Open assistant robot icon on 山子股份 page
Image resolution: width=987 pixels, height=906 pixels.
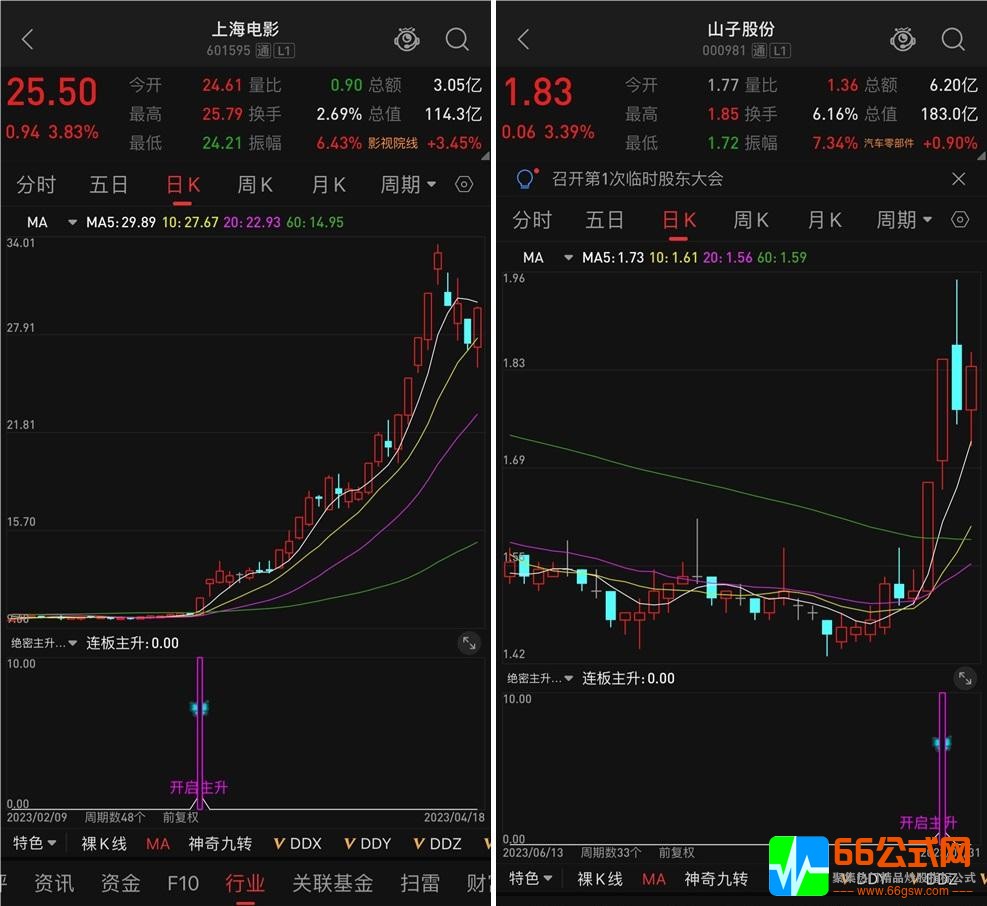pyautogui.click(x=903, y=40)
